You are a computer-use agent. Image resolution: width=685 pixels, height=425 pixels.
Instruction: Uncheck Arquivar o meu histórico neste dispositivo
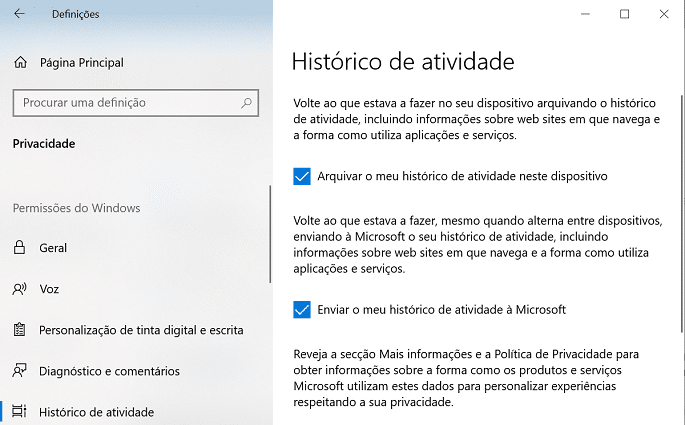click(x=302, y=176)
